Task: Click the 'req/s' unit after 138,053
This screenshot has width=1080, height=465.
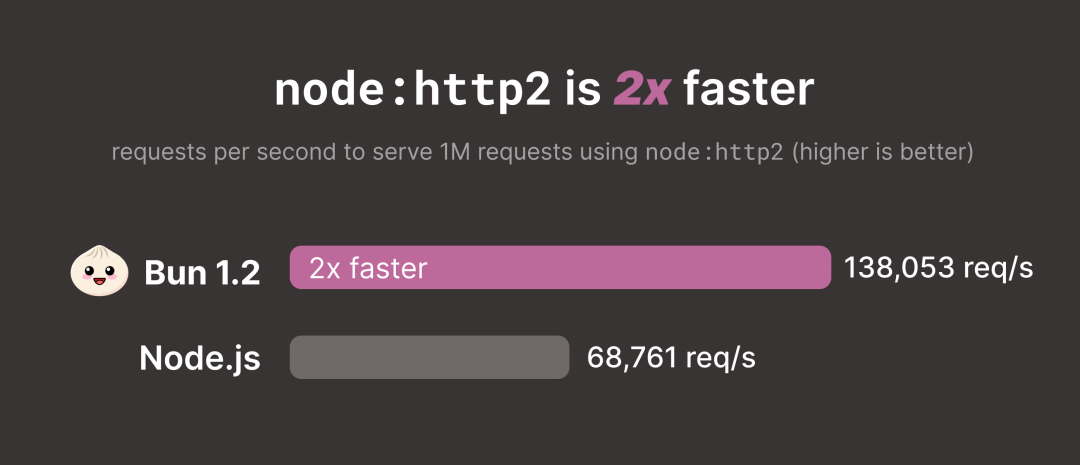Action: coord(999,268)
